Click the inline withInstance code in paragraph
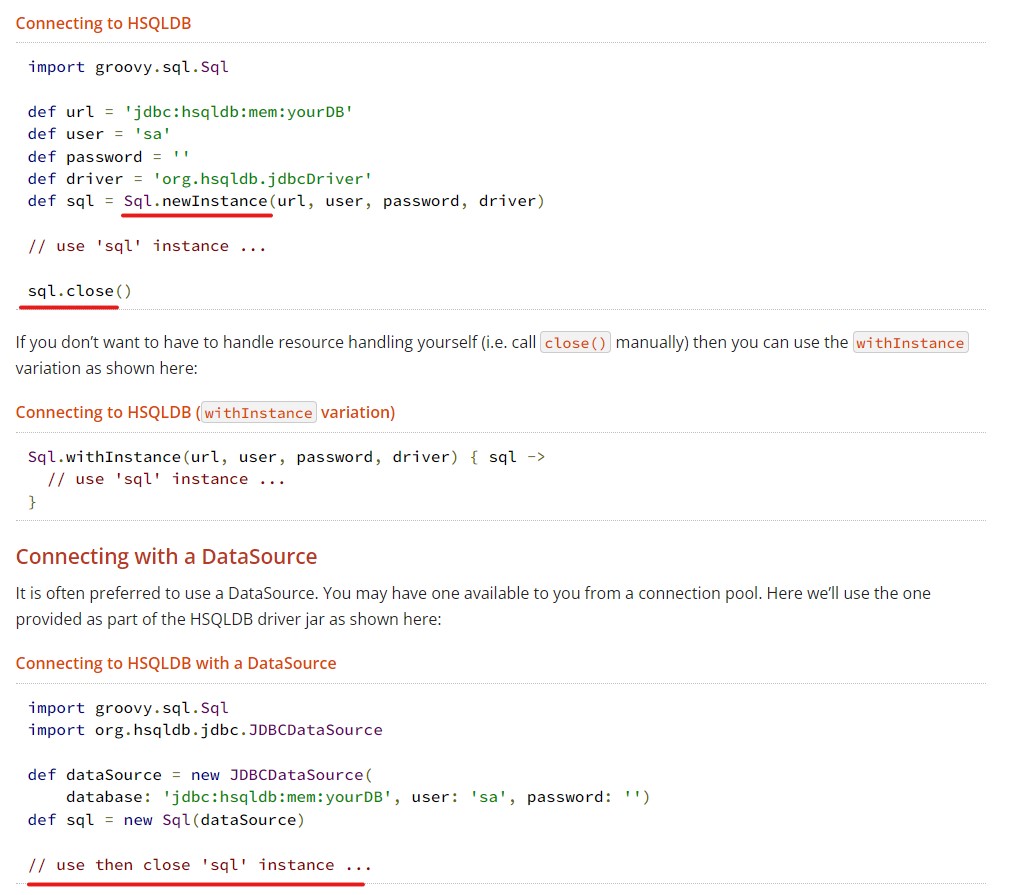 [x=910, y=343]
